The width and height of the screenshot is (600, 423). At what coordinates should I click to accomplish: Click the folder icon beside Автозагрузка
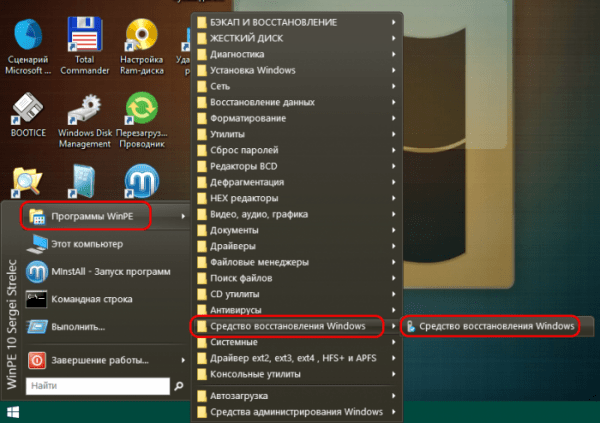click(202, 396)
